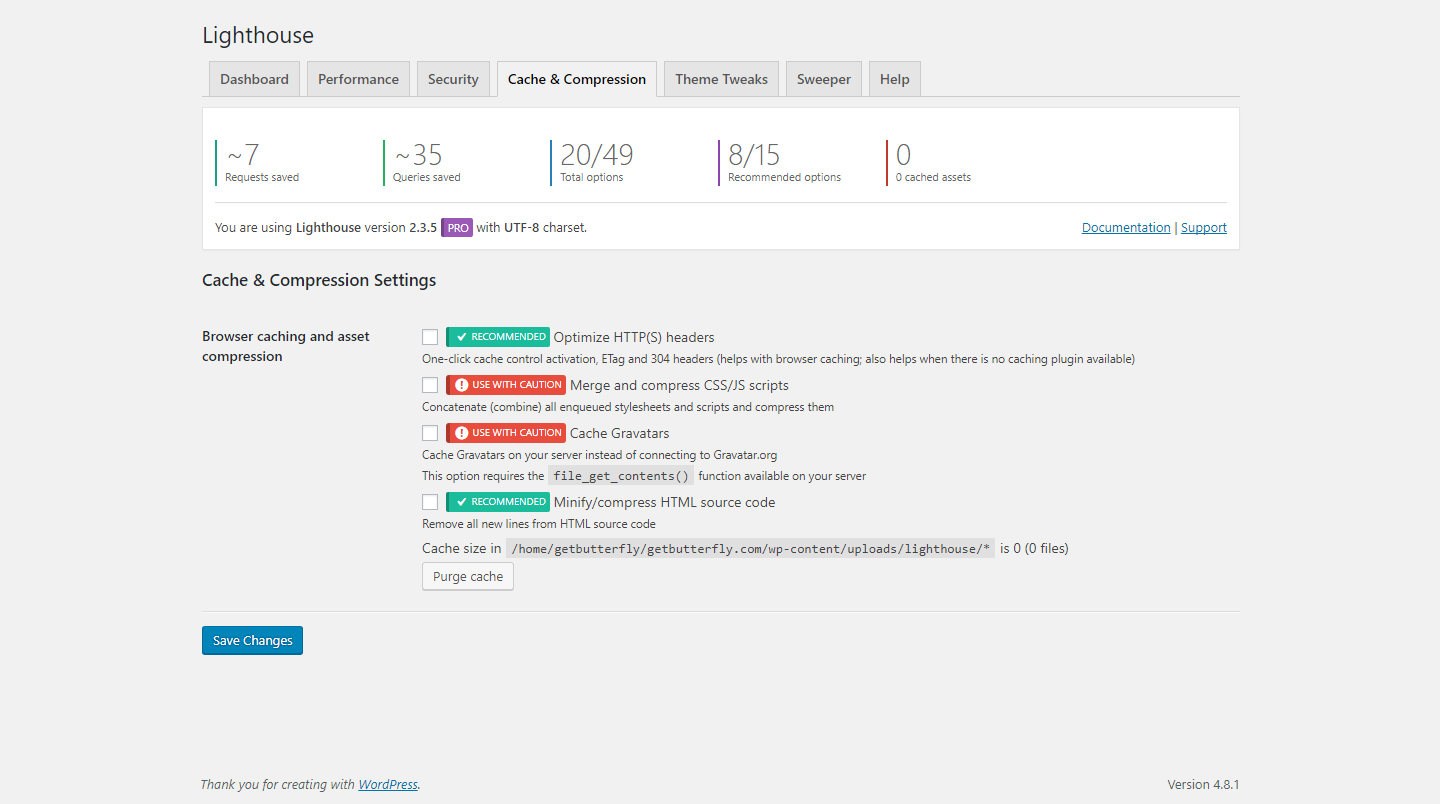Tick Merge and compress CSS/JS scripts checkbox
This screenshot has height=804, width=1440.
(430, 385)
